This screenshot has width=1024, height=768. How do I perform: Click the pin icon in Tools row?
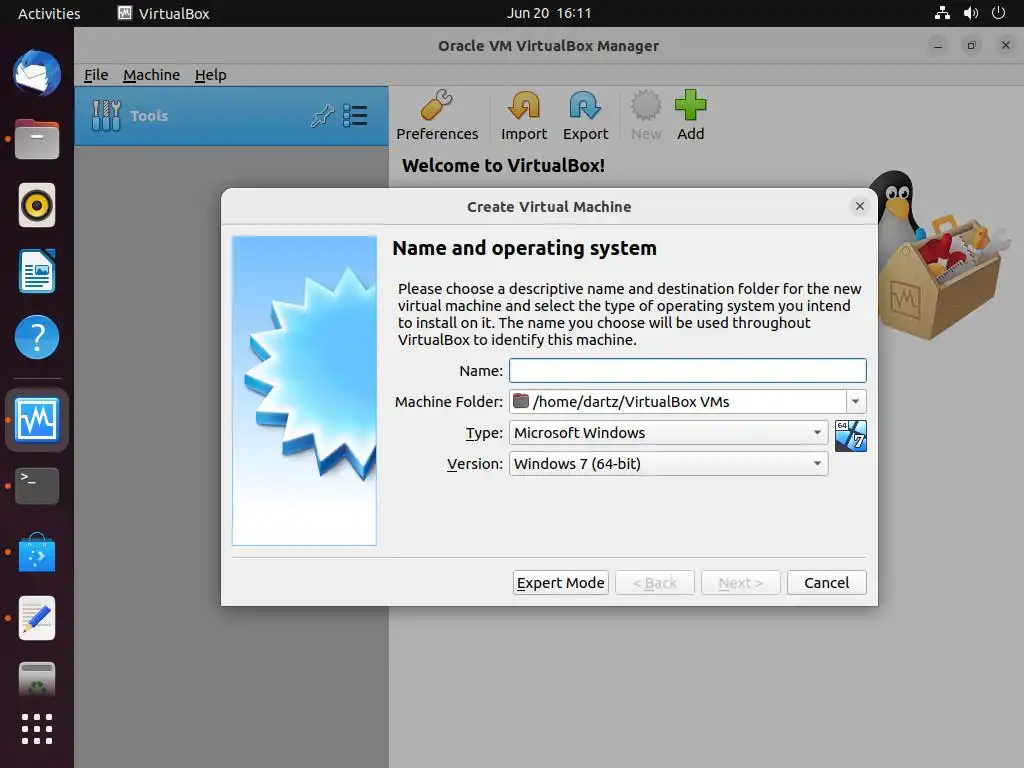coord(322,116)
